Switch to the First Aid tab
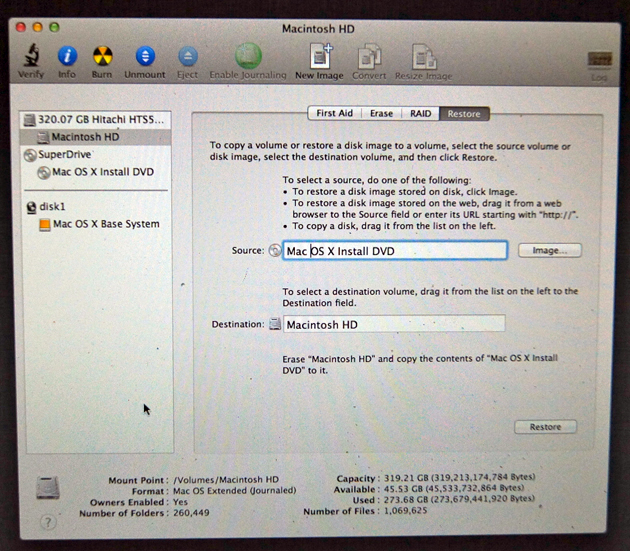 (335, 113)
